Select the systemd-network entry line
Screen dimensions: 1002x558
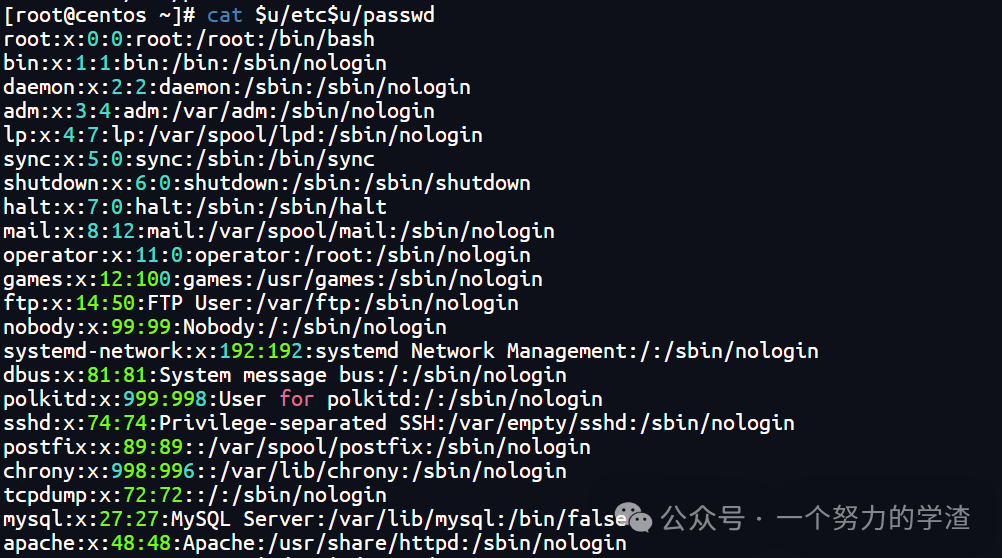coord(411,351)
